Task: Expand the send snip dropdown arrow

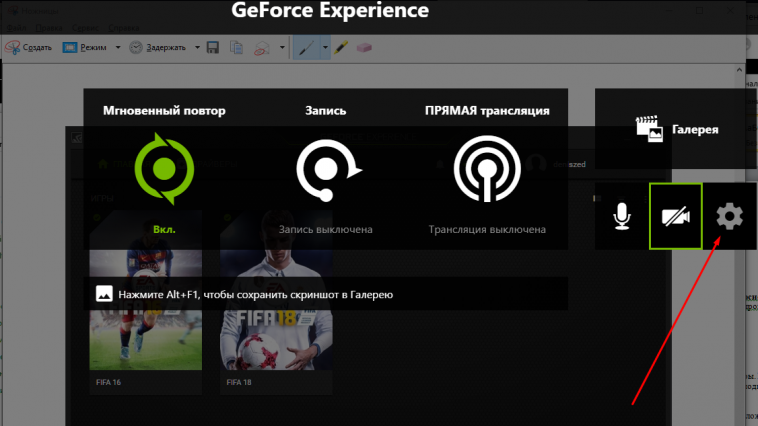Action: pyautogui.click(x=282, y=47)
